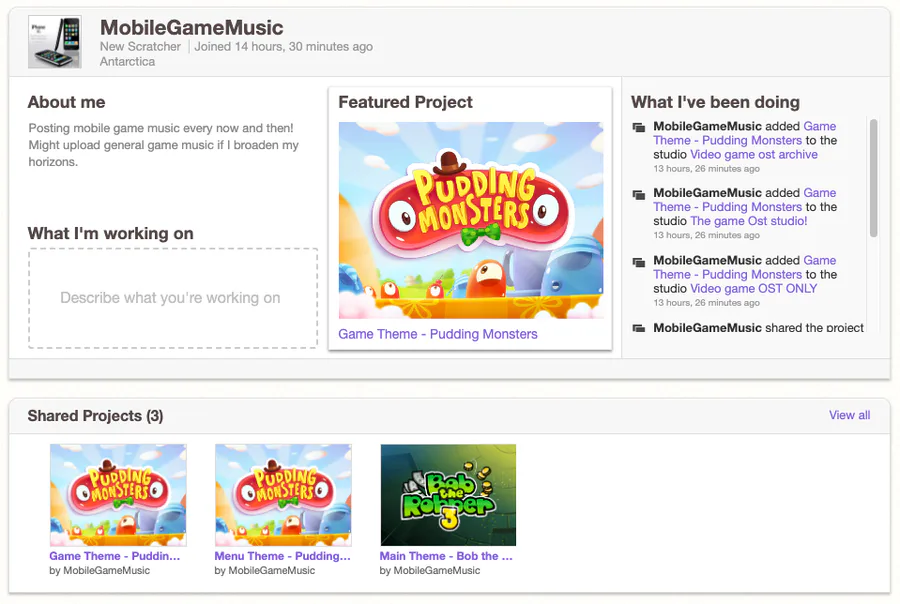Open 'Video game OST ONLY' studio link

point(753,289)
